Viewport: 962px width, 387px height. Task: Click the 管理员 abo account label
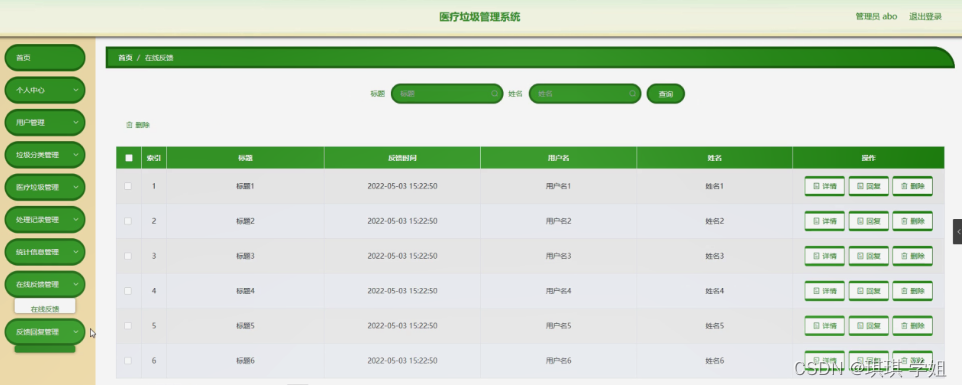pos(876,17)
